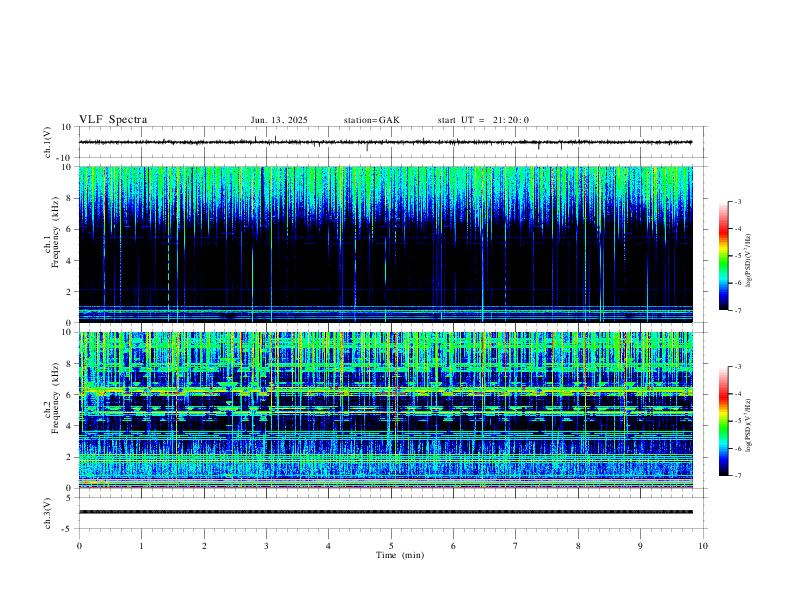Click the time axis tick label '7'
Image resolution: width=792 pixels, height=612 pixels.
(516, 546)
